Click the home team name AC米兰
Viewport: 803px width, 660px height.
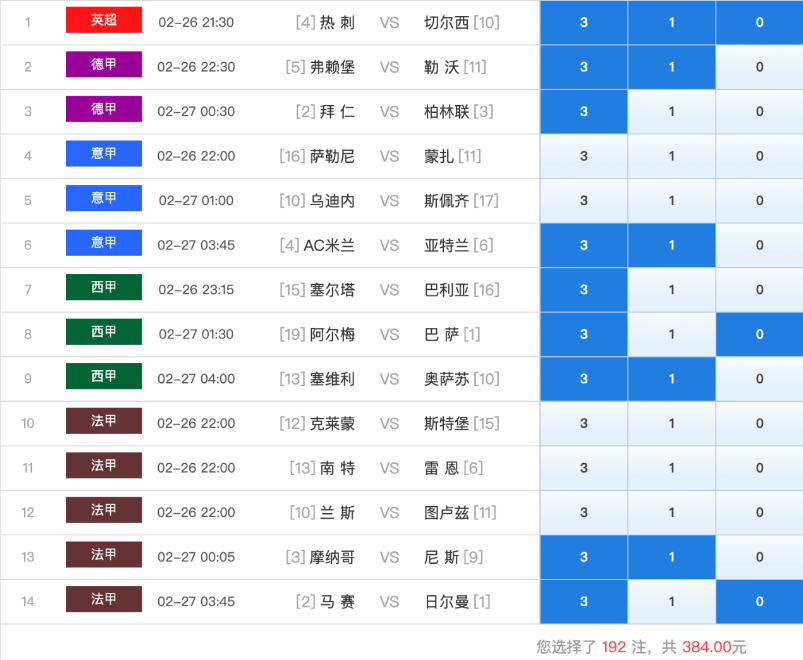tap(329, 245)
